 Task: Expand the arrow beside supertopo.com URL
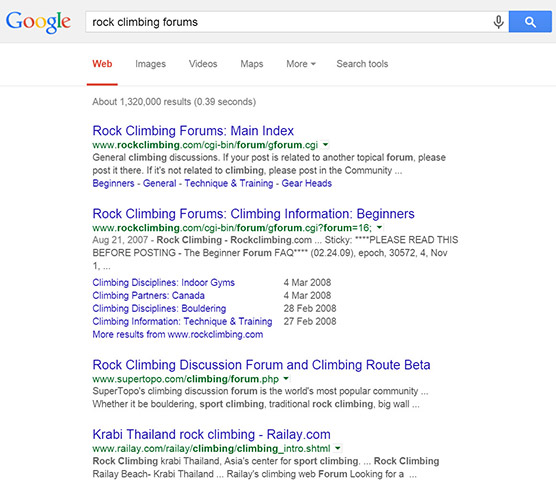tap(286, 379)
